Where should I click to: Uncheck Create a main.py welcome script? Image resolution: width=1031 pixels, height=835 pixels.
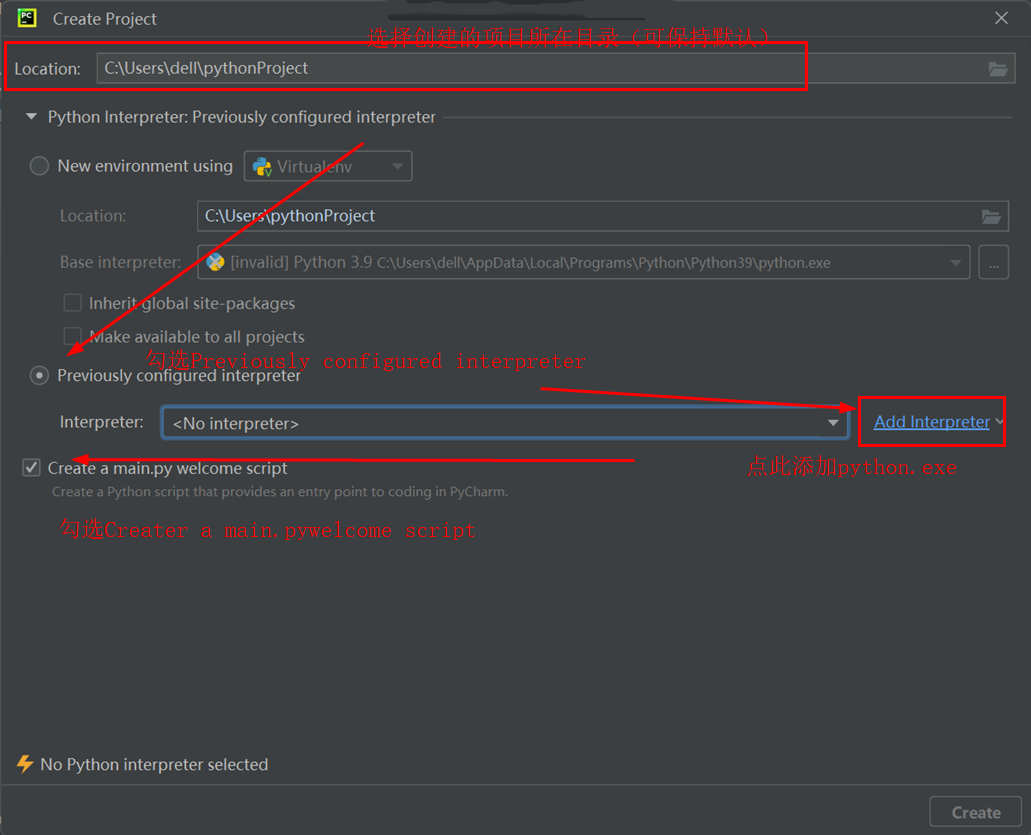(32, 467)
